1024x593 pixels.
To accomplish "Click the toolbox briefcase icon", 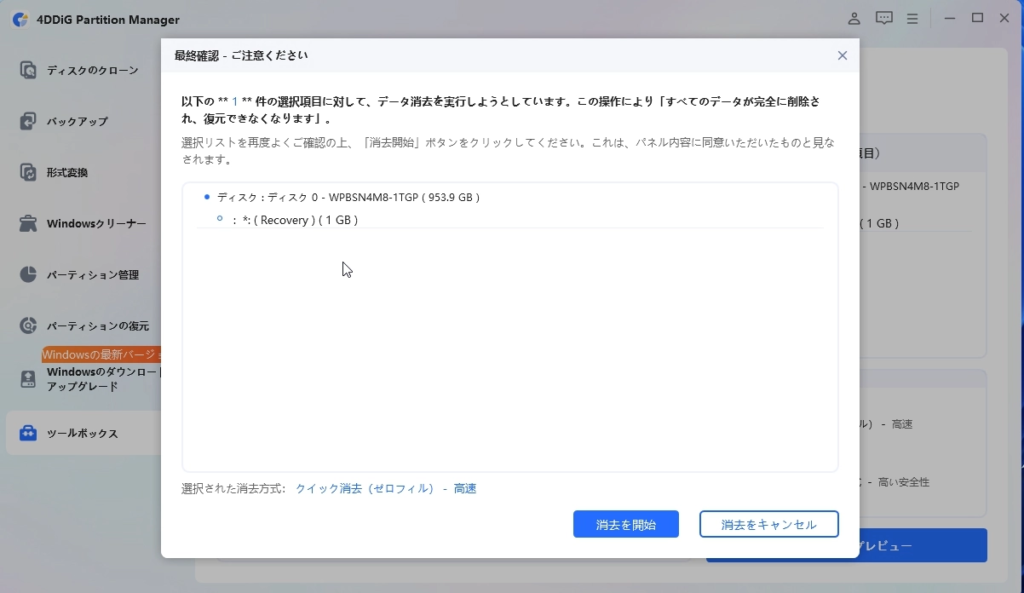I will [28, 433].
